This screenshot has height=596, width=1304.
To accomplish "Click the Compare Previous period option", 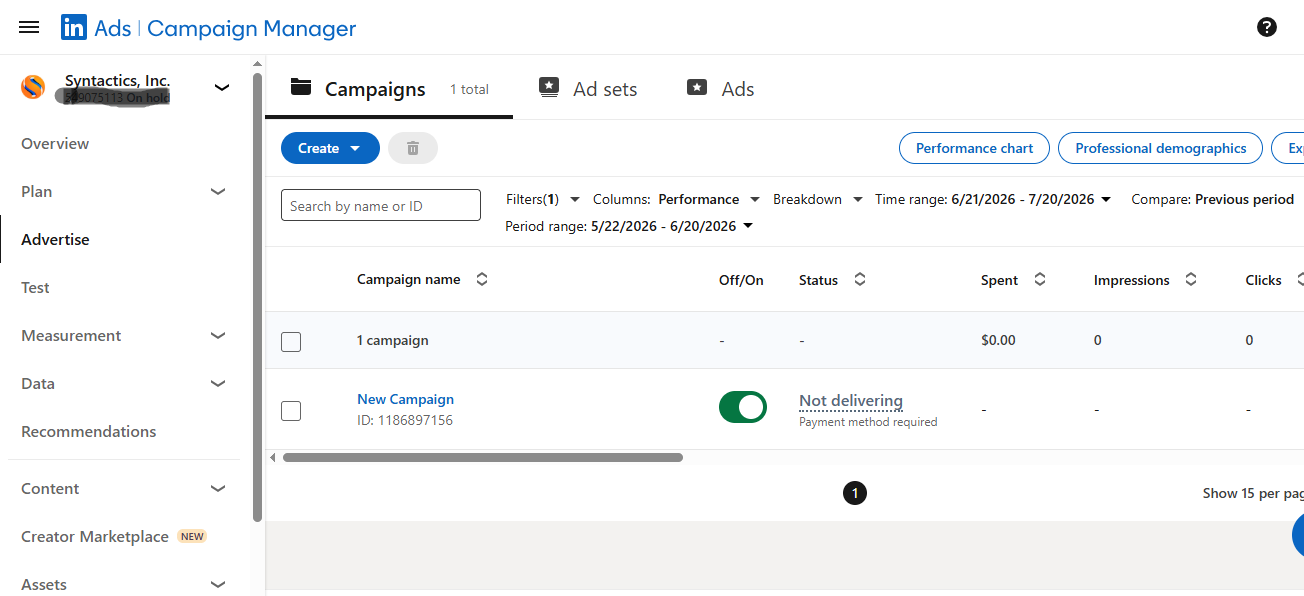I will click(1212, 199).
